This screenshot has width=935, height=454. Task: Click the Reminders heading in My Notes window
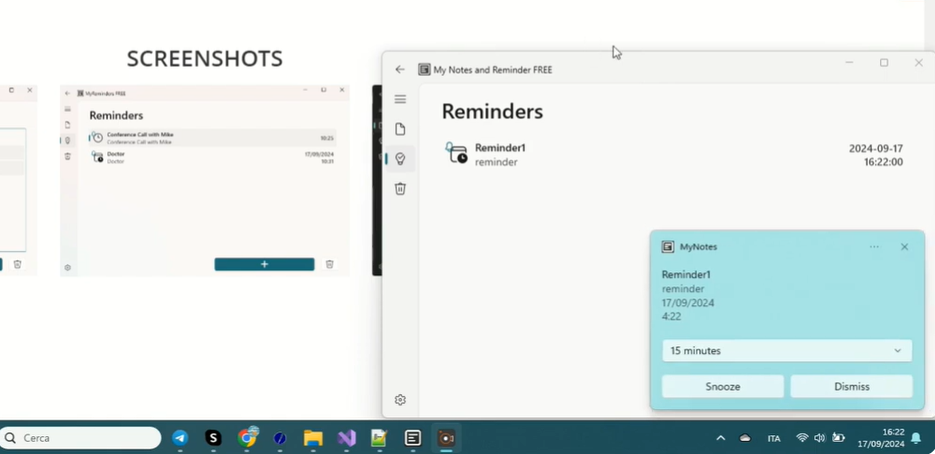tap(493, 112)
